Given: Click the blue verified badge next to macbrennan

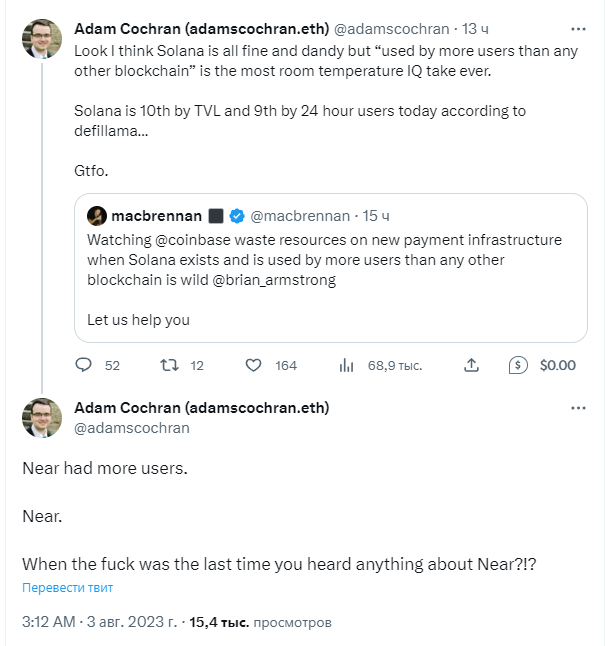Looking at the screenshot, I should 237,216.
